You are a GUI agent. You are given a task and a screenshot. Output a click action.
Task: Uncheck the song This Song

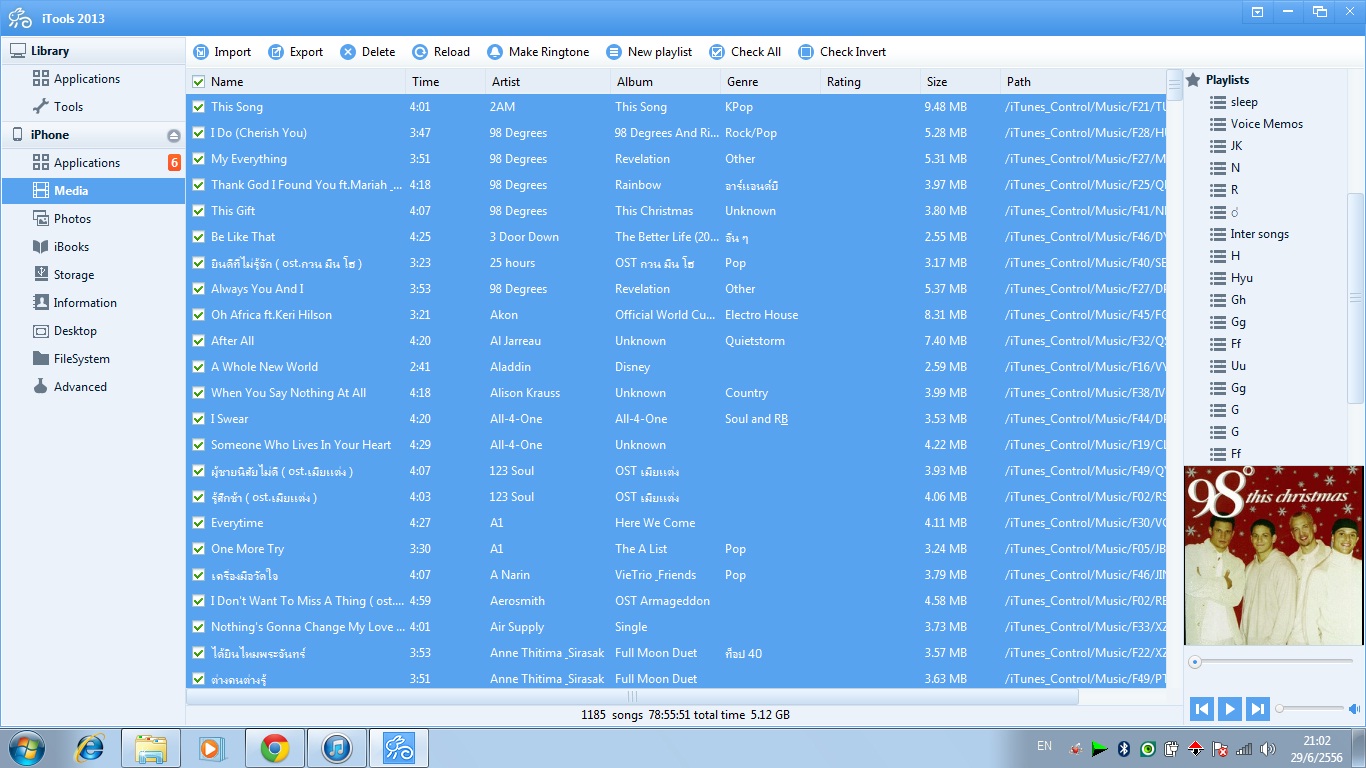point(198,107)
